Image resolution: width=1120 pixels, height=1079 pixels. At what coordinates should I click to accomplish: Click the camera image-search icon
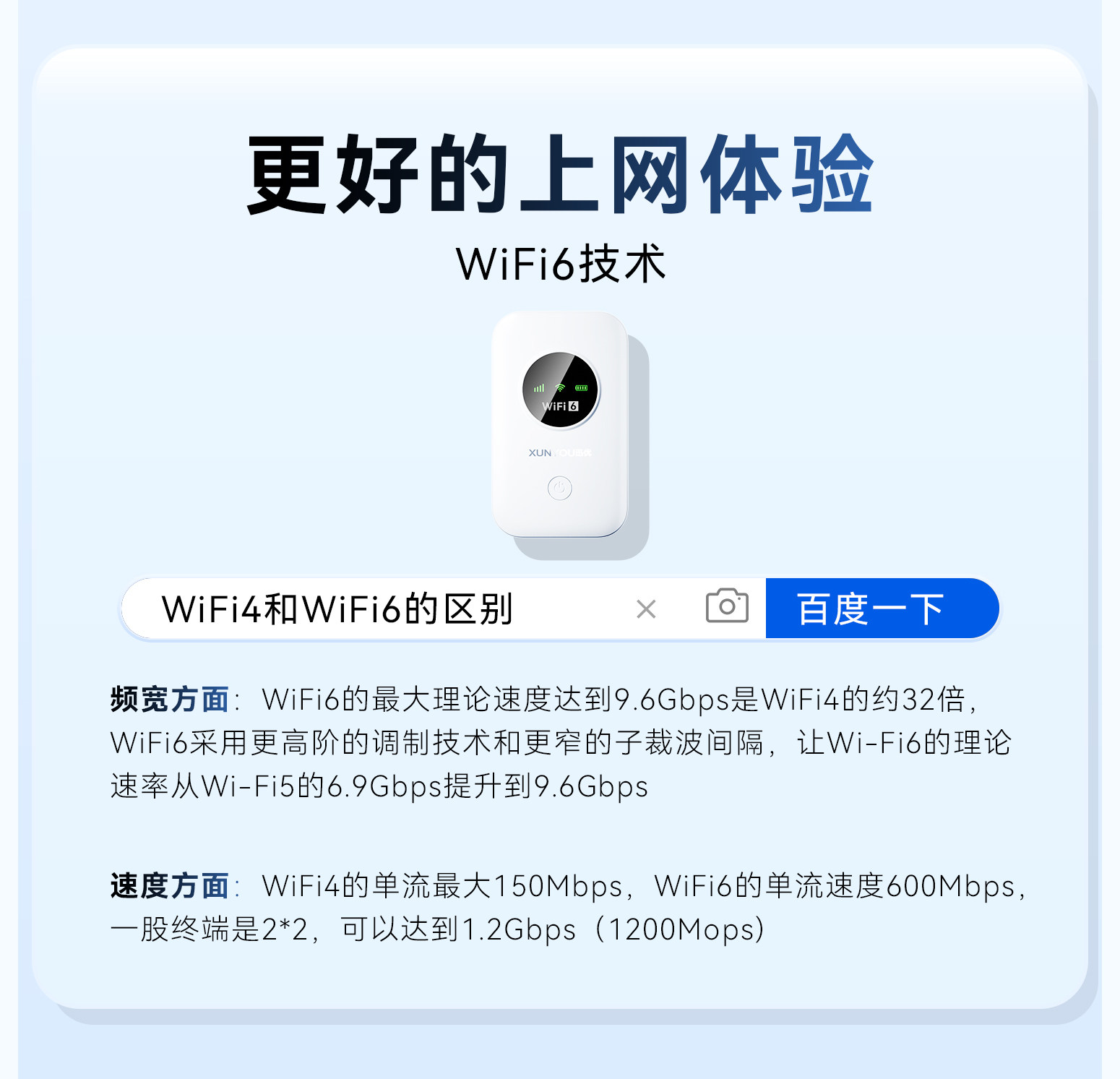(x=727, y=606)
